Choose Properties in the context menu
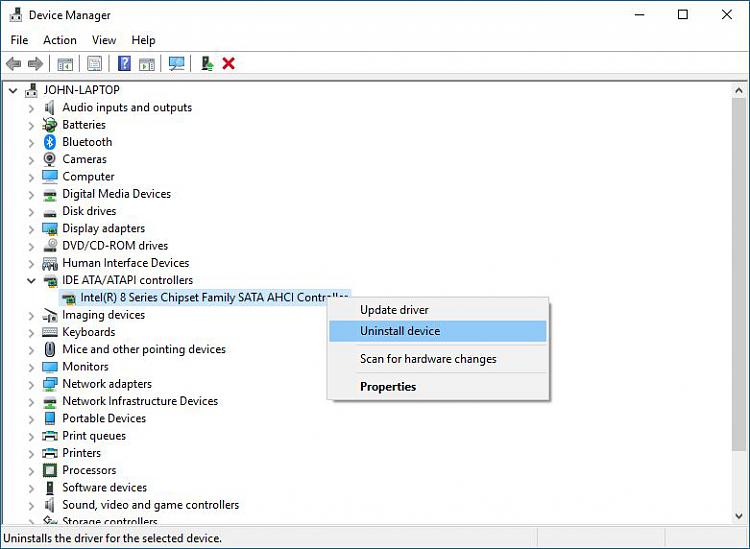Viewport: 750px width, 549px height. click(438, 386)
